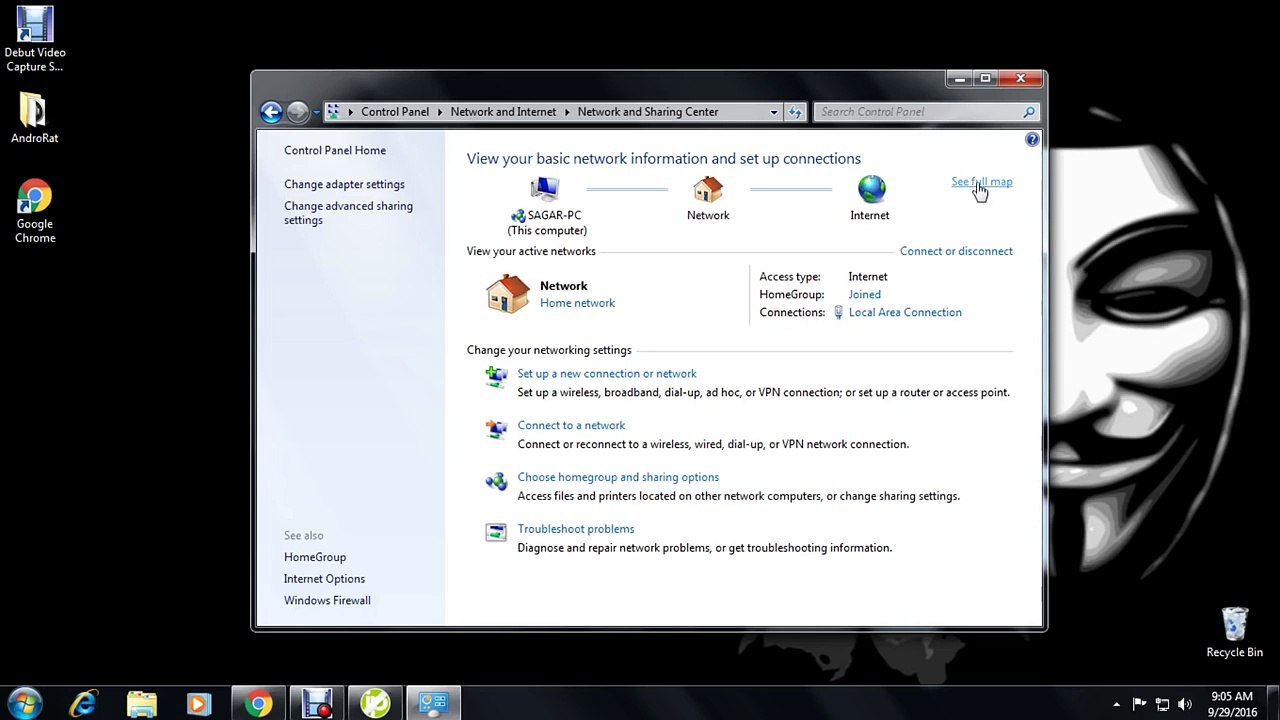Open Set up a new connection or network
This screenshot has height=720, width=1280.
coord(607,374)
